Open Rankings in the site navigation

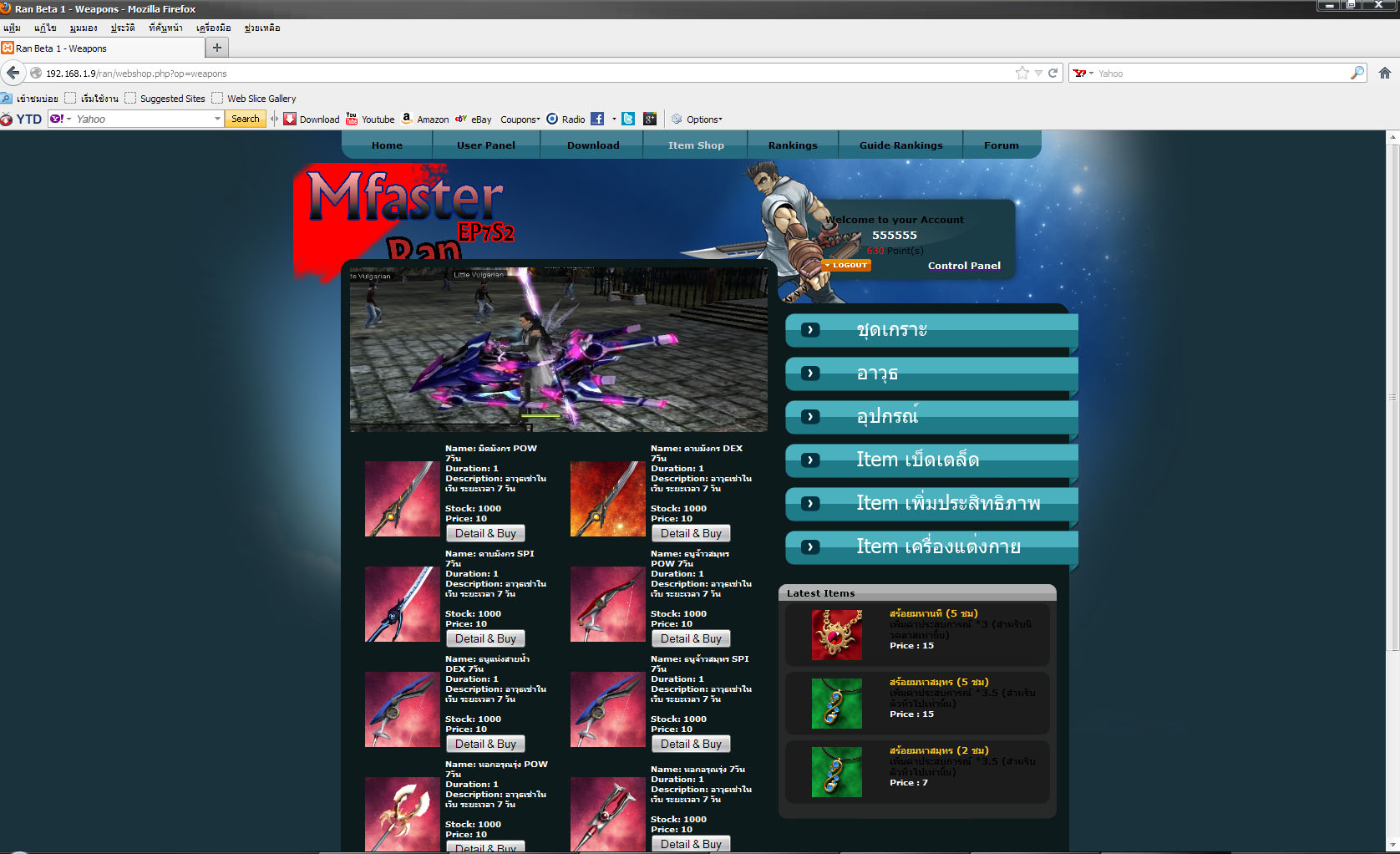point(793,145)
